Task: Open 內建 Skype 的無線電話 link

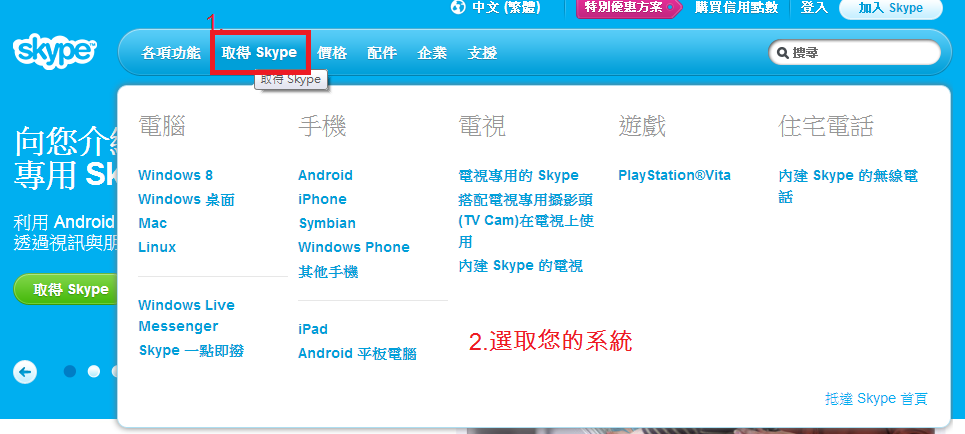Action: (x=848, y=186)
